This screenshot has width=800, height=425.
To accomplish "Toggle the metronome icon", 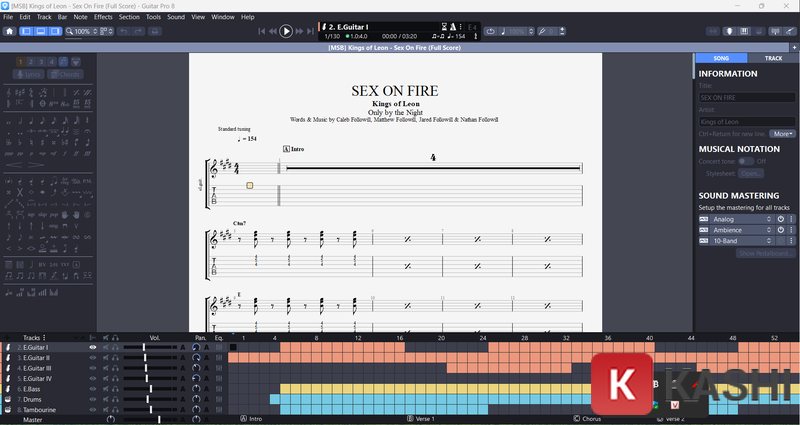I will pos(453,27).
